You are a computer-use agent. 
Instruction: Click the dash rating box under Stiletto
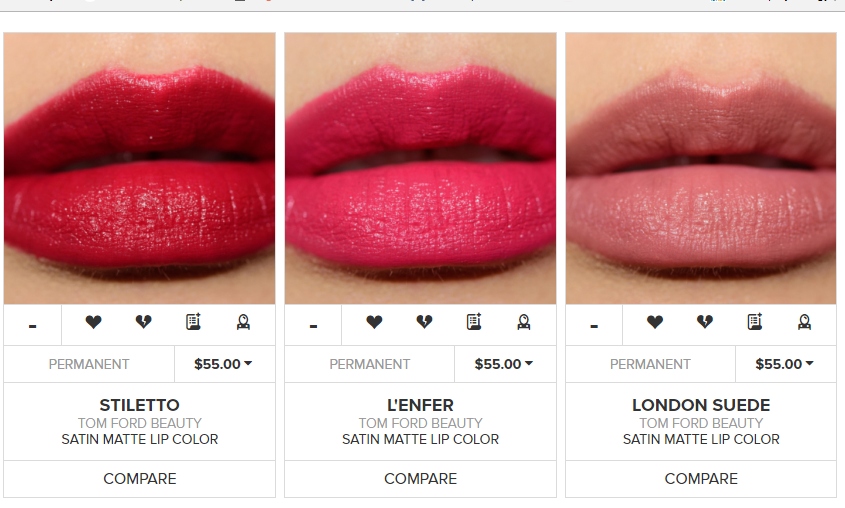32,325
